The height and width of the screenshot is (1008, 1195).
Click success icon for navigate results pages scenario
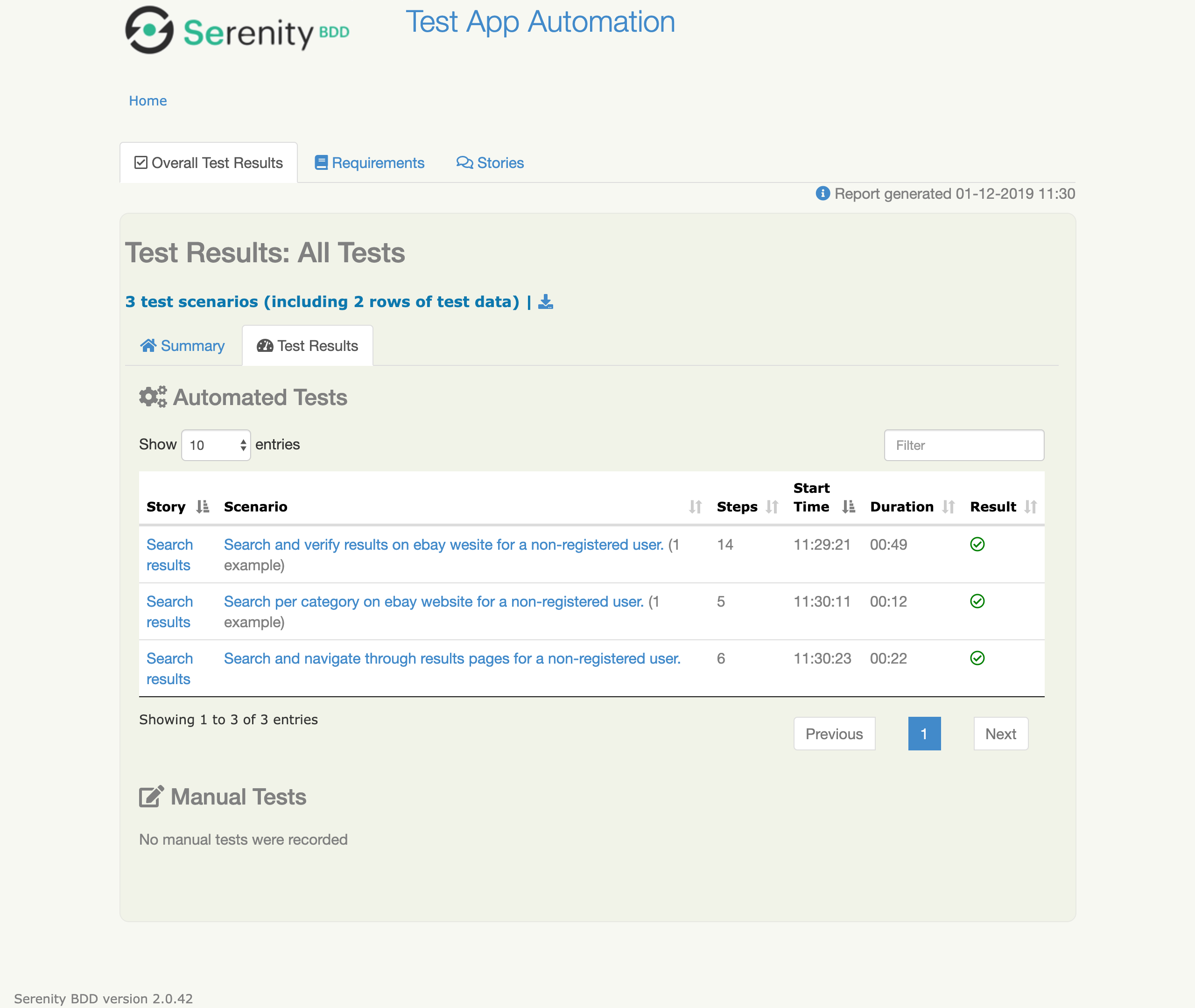pos(977,659)
